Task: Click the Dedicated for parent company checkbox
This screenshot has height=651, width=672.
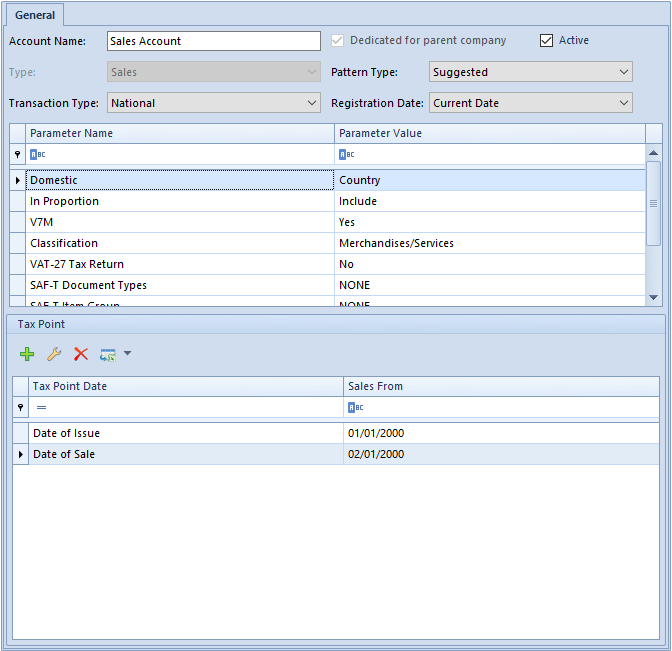Action: [x=337, y=41]
